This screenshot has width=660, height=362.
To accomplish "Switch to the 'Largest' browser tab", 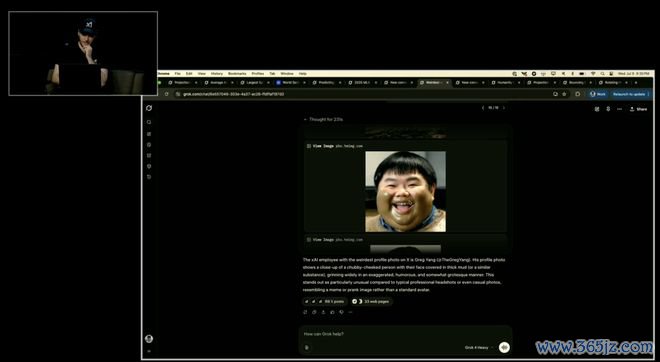I will pyautogui.click(x=254, y=83).
